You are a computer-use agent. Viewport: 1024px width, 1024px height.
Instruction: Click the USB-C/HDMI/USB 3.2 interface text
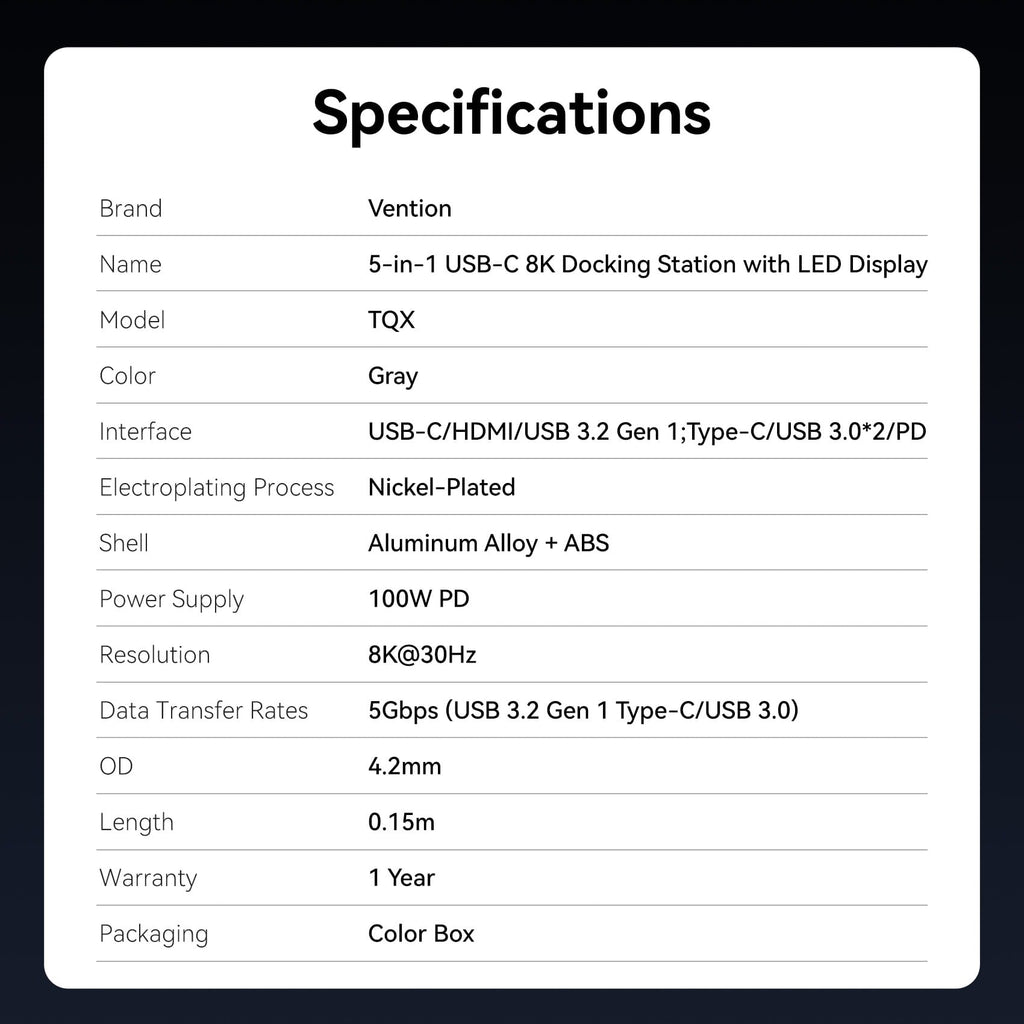pos(647,432)
